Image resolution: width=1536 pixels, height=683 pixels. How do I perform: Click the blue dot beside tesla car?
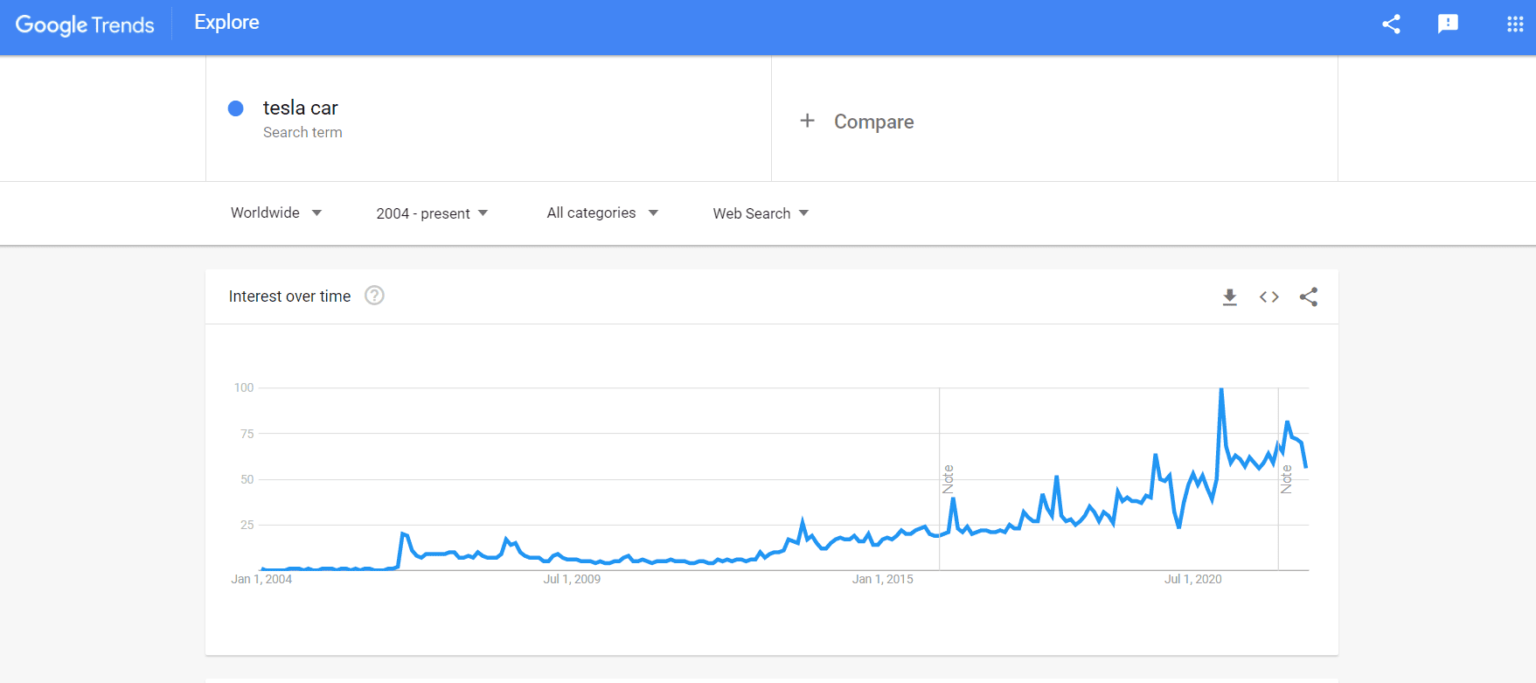tap(236, 109)
